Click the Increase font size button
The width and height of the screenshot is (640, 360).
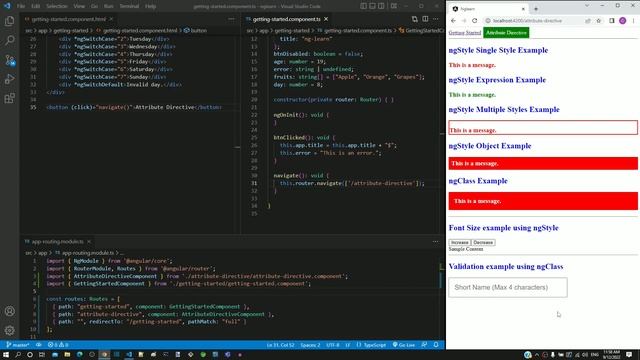click(x=460, y=242)
